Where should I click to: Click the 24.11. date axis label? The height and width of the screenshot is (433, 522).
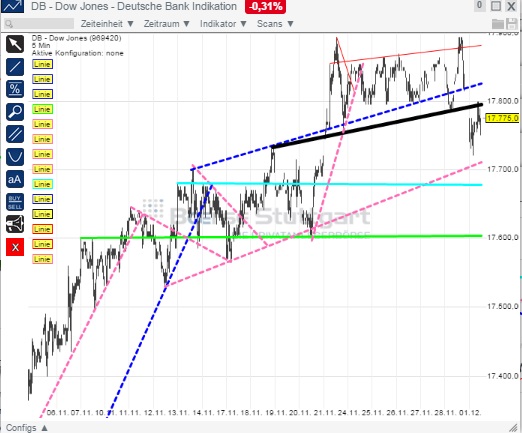pos(348,413)
